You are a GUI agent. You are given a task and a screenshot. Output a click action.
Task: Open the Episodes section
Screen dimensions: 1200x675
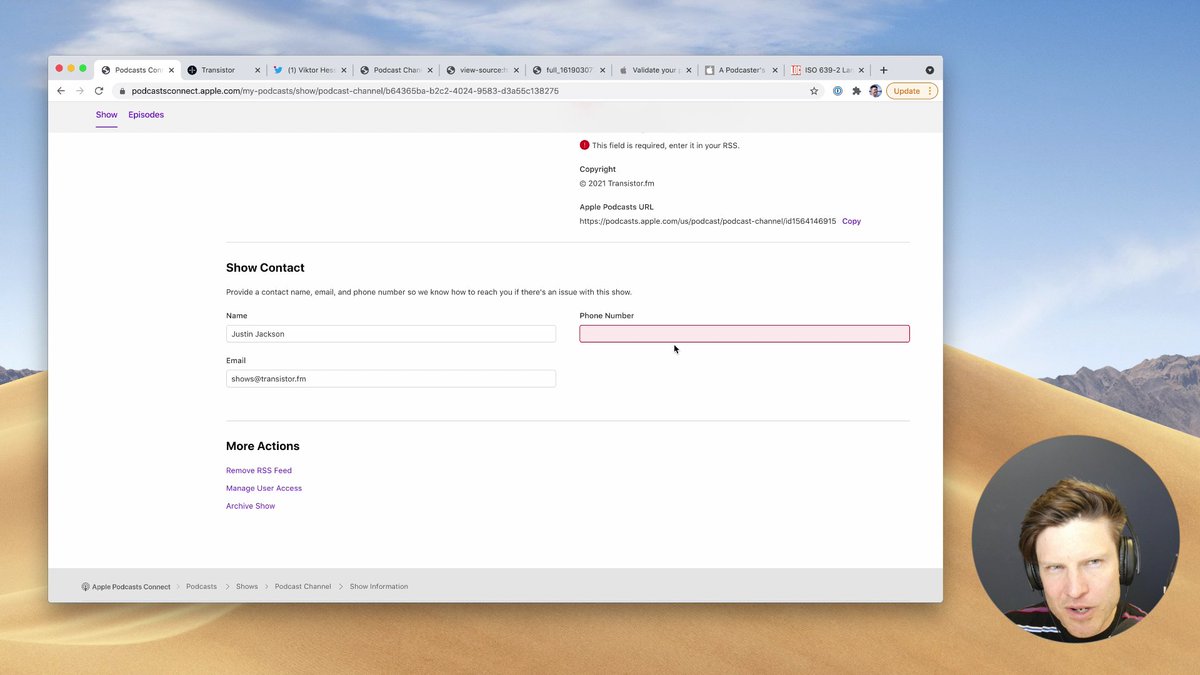click(146, 115)
